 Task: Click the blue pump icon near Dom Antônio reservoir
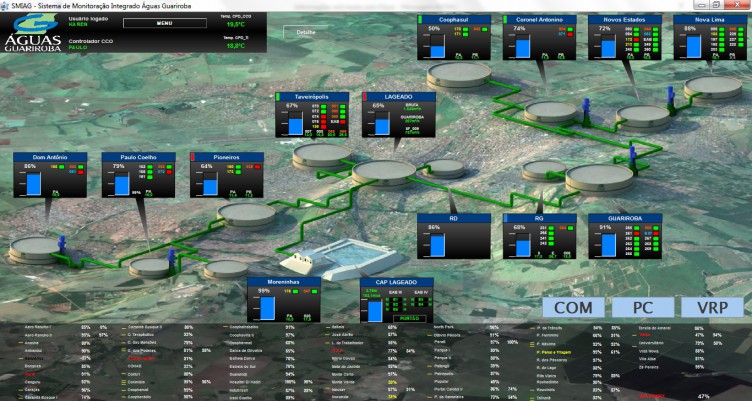[62, 244]
